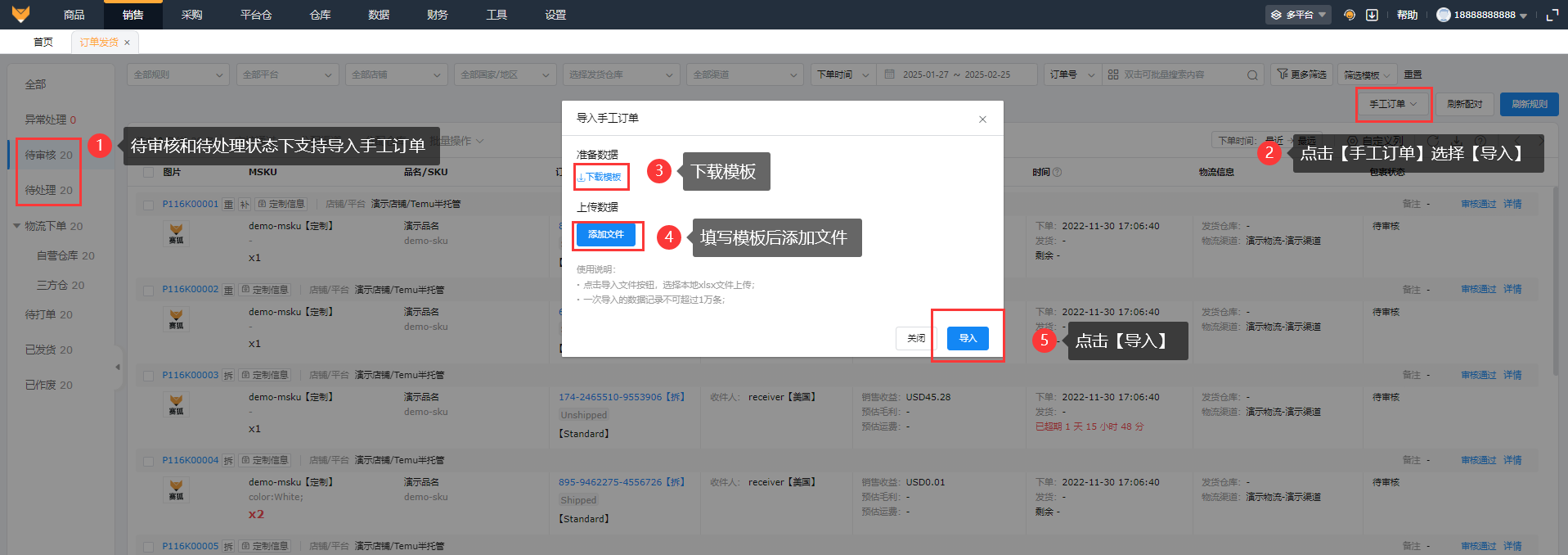Click the 定制信息 badge on order P116K00004

[x=264, y=460]
